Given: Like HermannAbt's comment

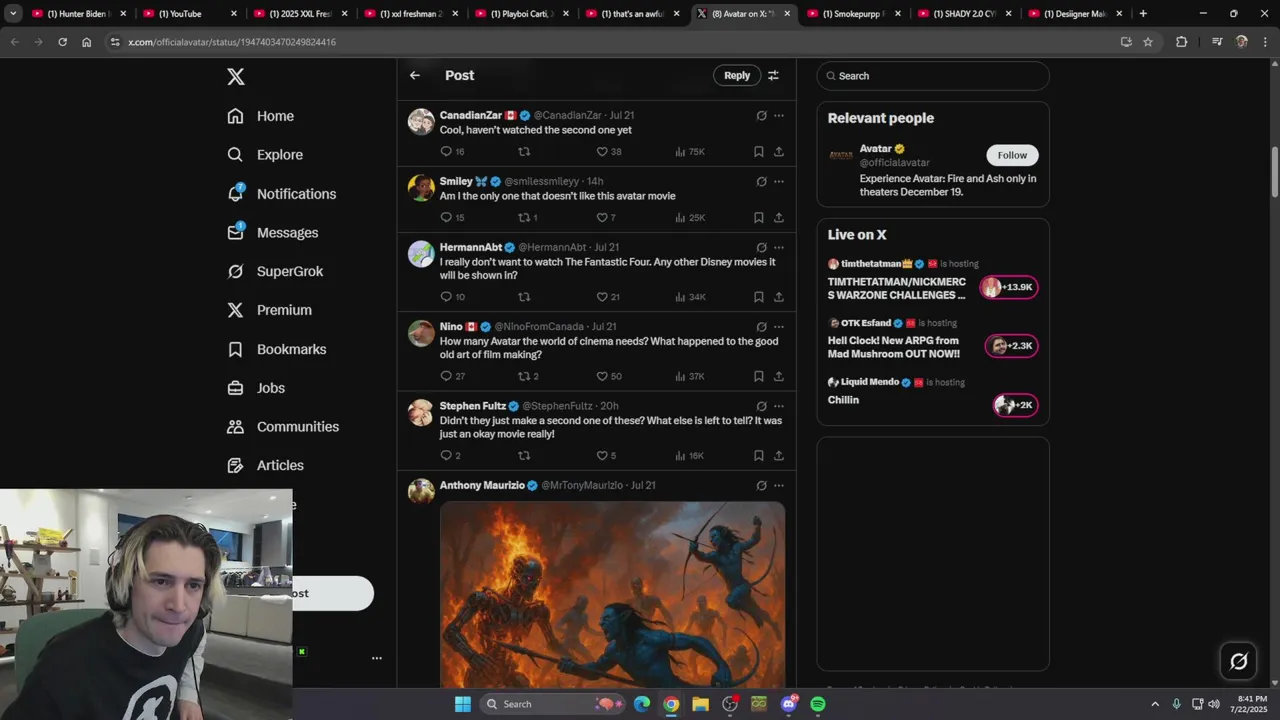Looking at the screenshot, I should pyautogui.click(x=602, y=297).
